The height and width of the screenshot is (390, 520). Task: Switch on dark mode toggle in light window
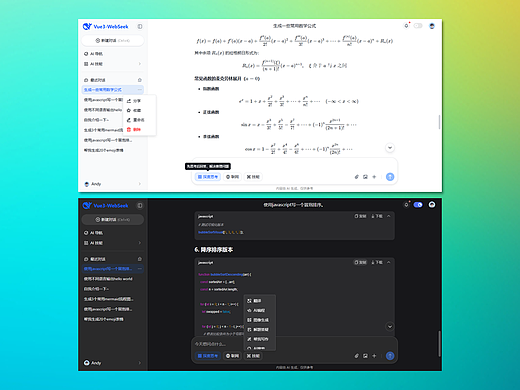(x=418, y=26)
